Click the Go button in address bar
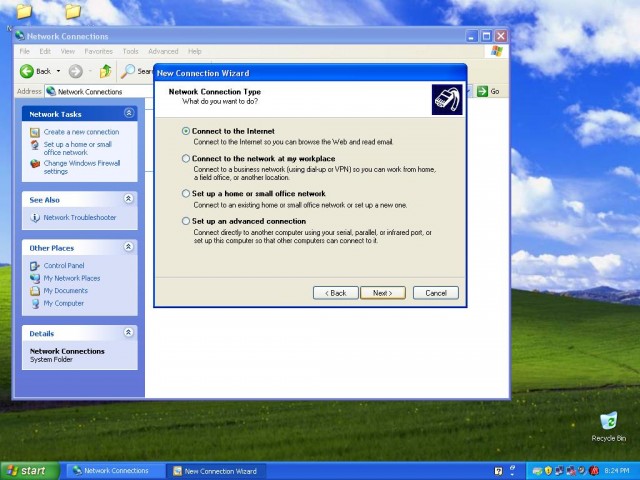Image resolution: width=640 pixels, height=480 pixels. (x=488, y=91)
